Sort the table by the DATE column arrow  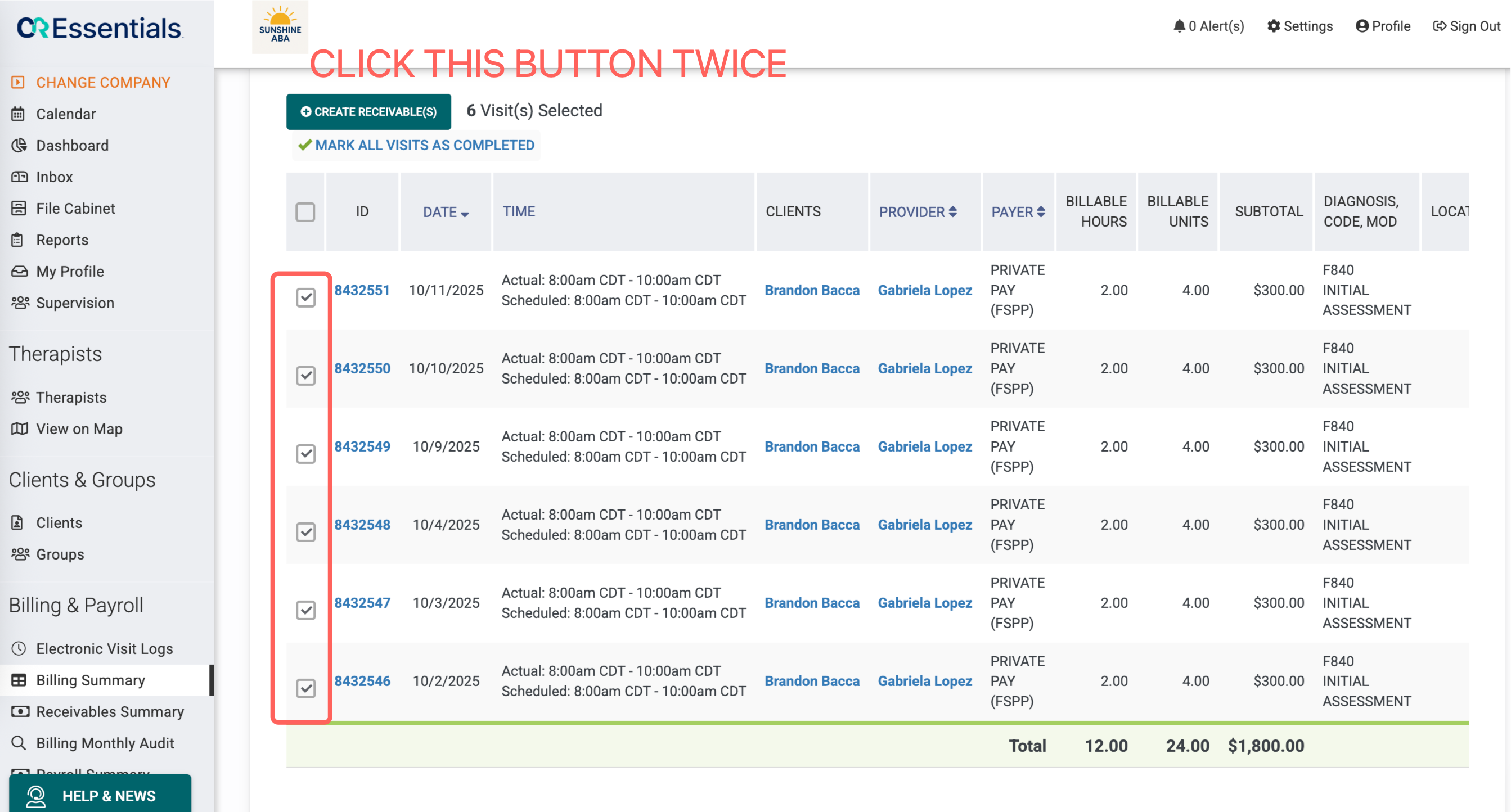click(x=465, y=214)
